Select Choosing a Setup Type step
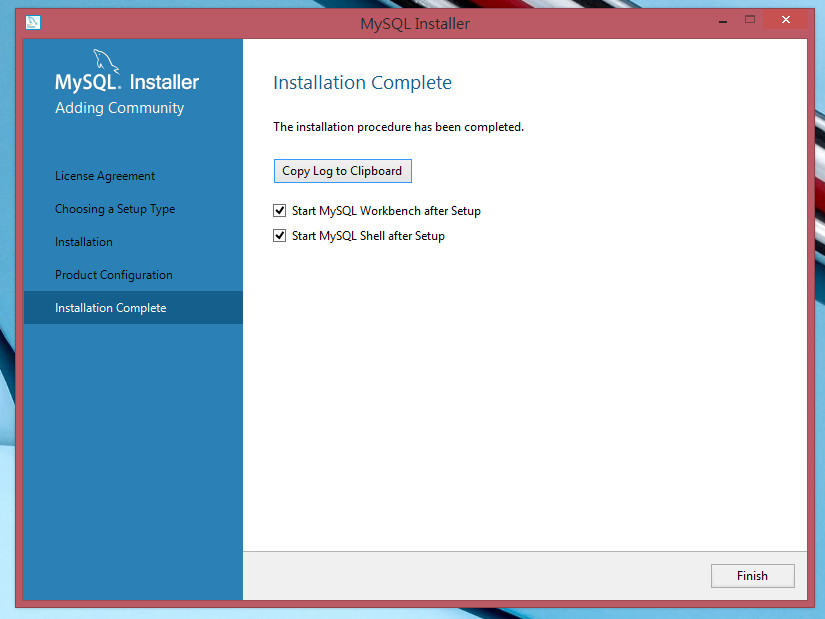The height and width of the screenshot is (619, 825). pos(115,209)
